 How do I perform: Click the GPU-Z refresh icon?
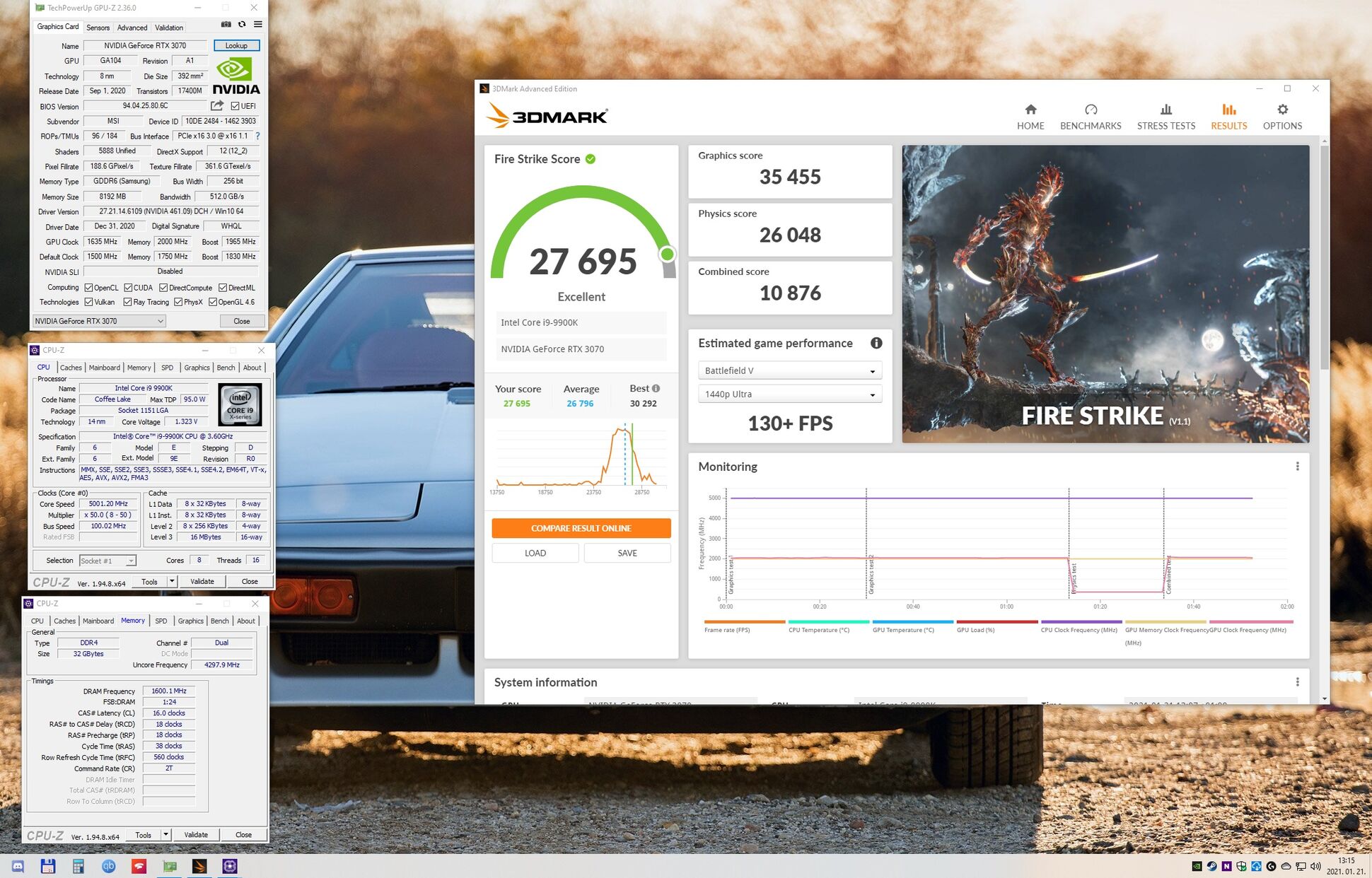242,25
